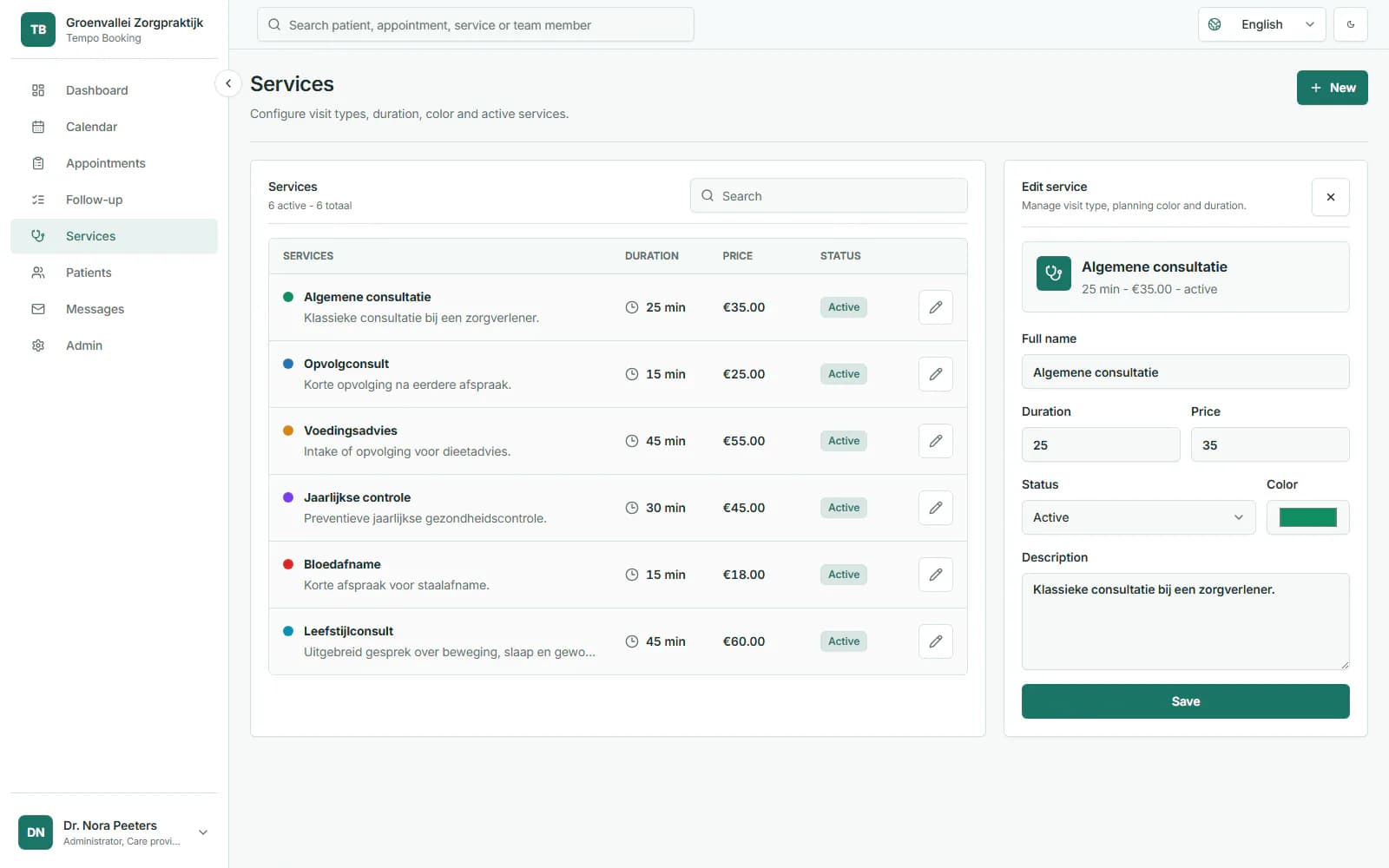Click the global search field at top
The width and height of the screenshot is (1389, 868).
coord(475,24)
